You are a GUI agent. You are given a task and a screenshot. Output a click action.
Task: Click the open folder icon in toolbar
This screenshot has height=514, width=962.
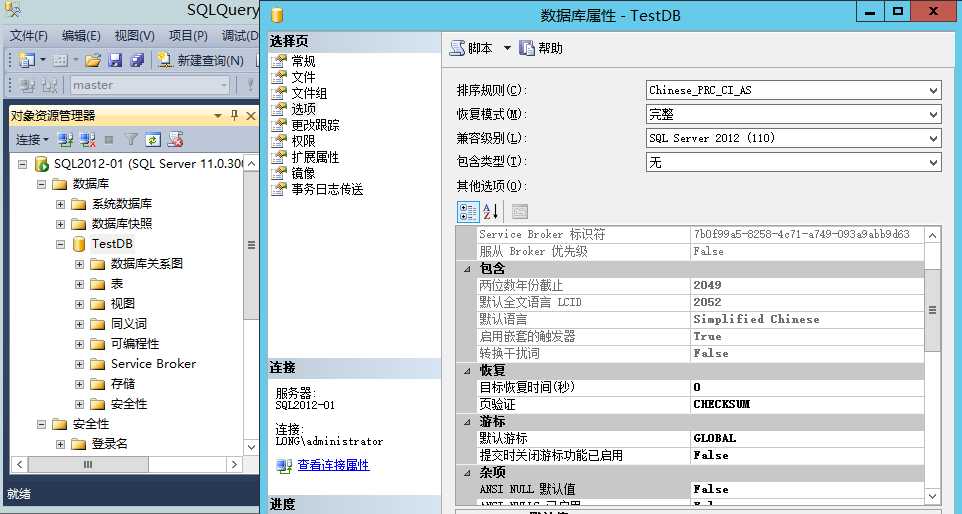click(x=93, y=60)
